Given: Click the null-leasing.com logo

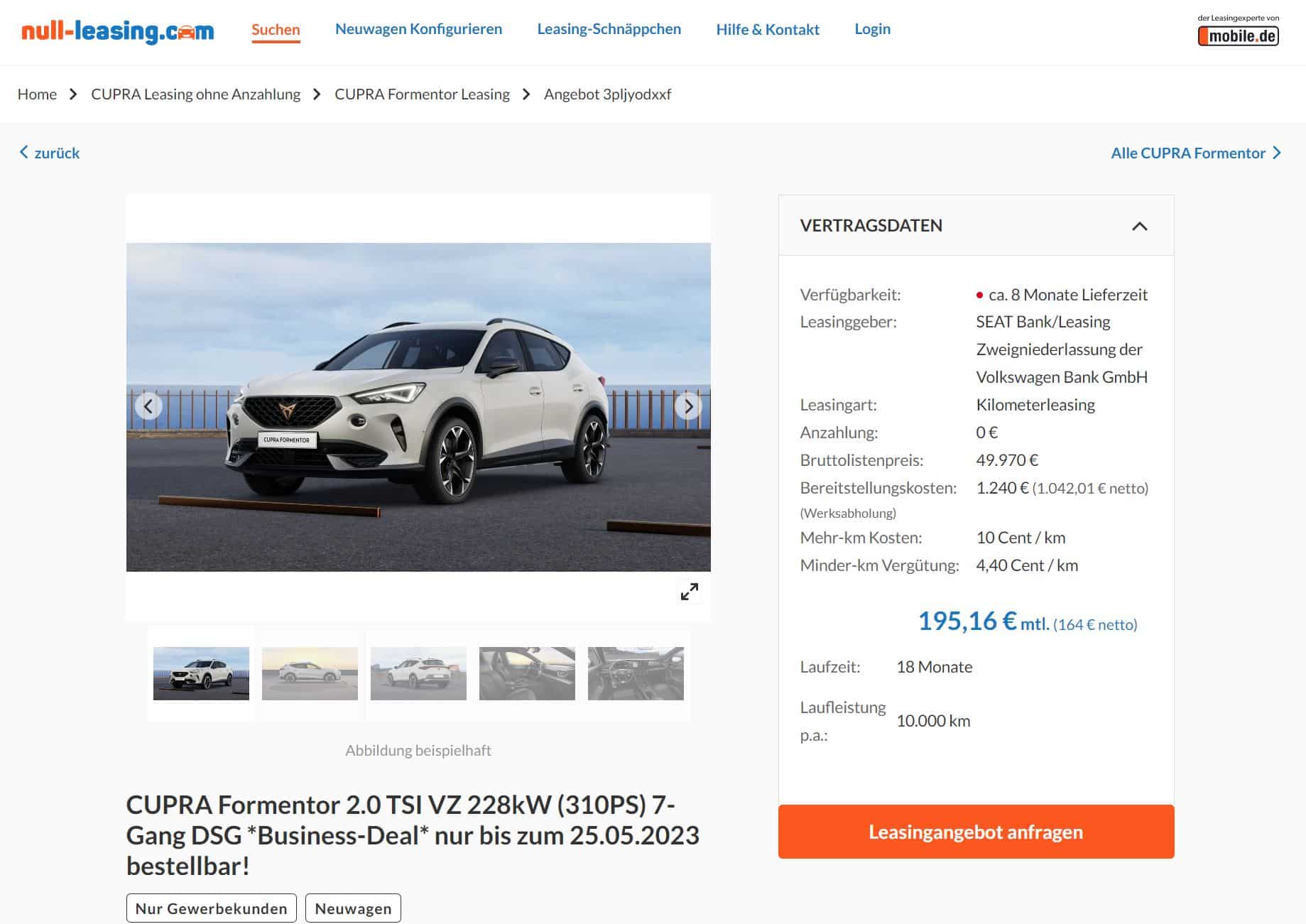Looking at the screenshot, I should [118, 31].
